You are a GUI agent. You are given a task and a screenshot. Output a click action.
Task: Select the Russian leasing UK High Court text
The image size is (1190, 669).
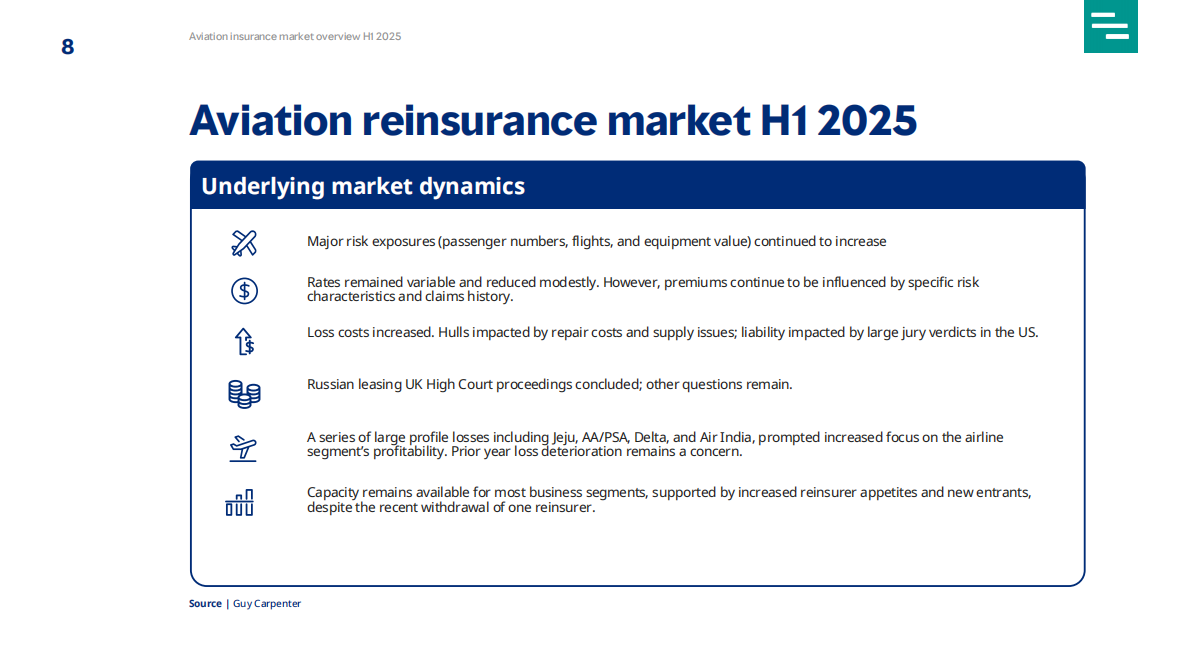click(549, 384)
